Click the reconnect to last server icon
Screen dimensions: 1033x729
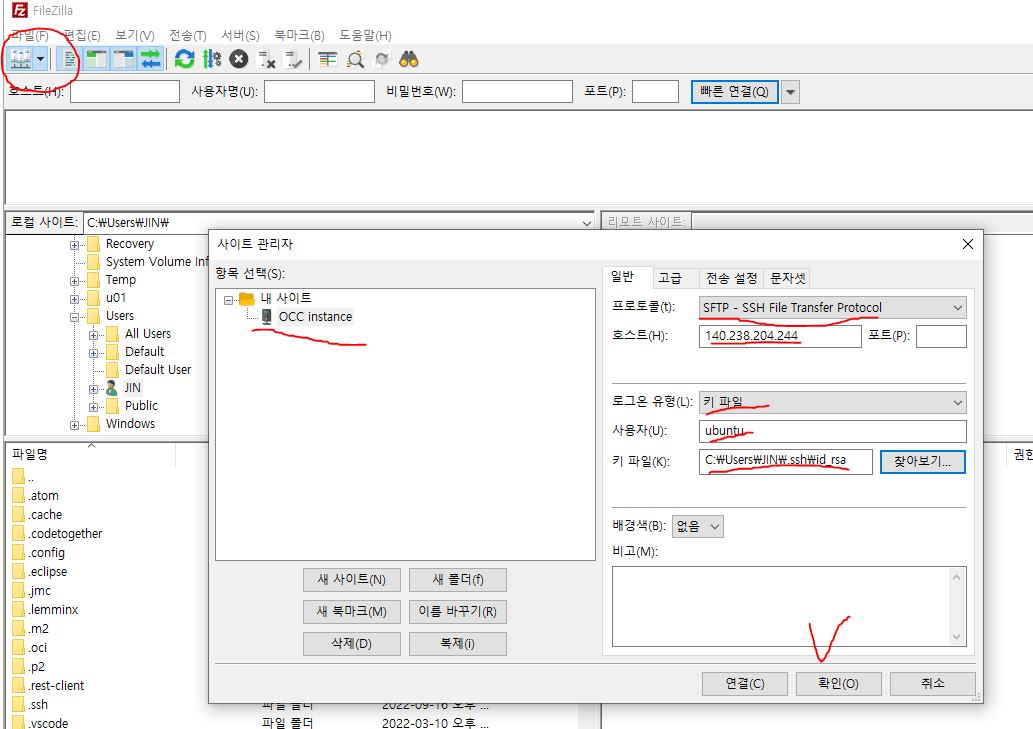click(293, 59)
